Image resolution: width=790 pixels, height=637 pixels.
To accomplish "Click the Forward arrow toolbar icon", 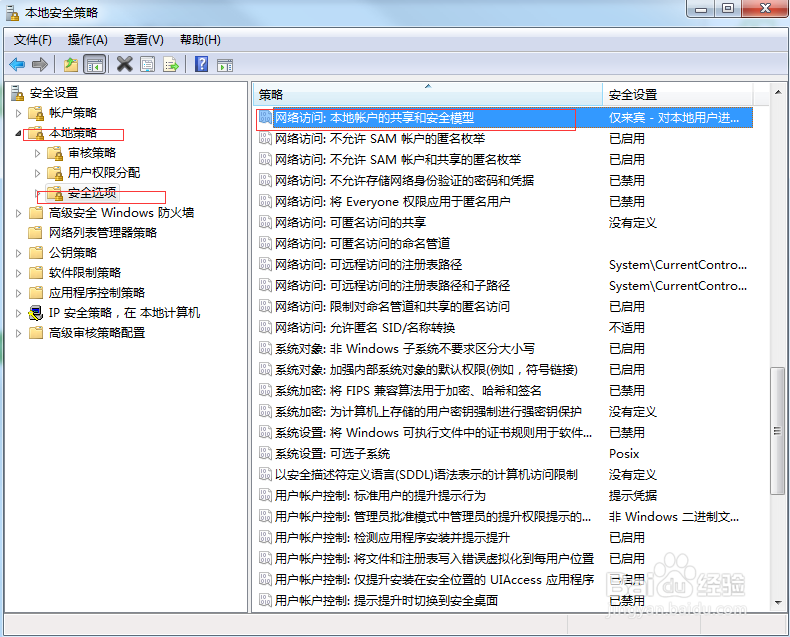I will coord(40,65).
